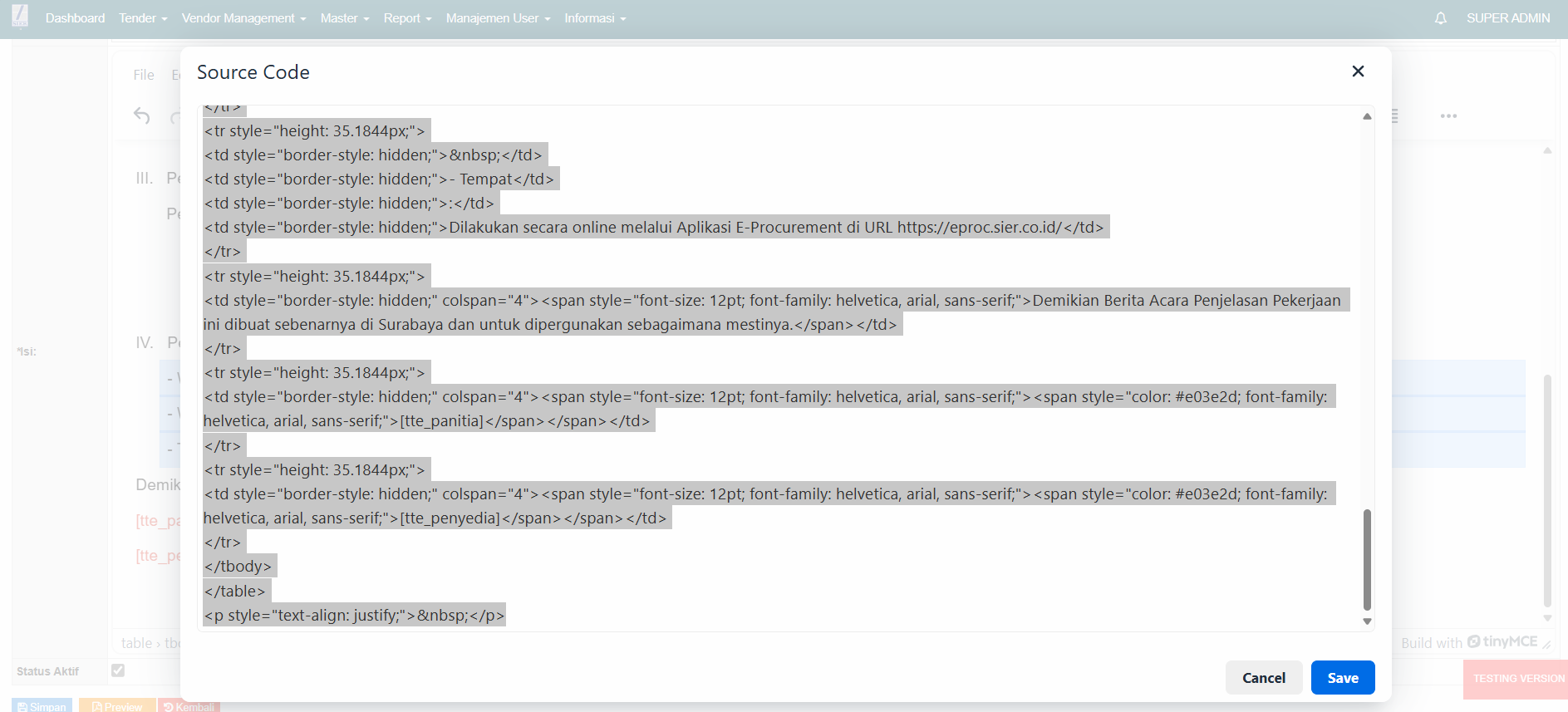This screenshot has height=712, width=1568.
Task: Click the up arrow of the source code scrollbar
Action: point(1367,116)
